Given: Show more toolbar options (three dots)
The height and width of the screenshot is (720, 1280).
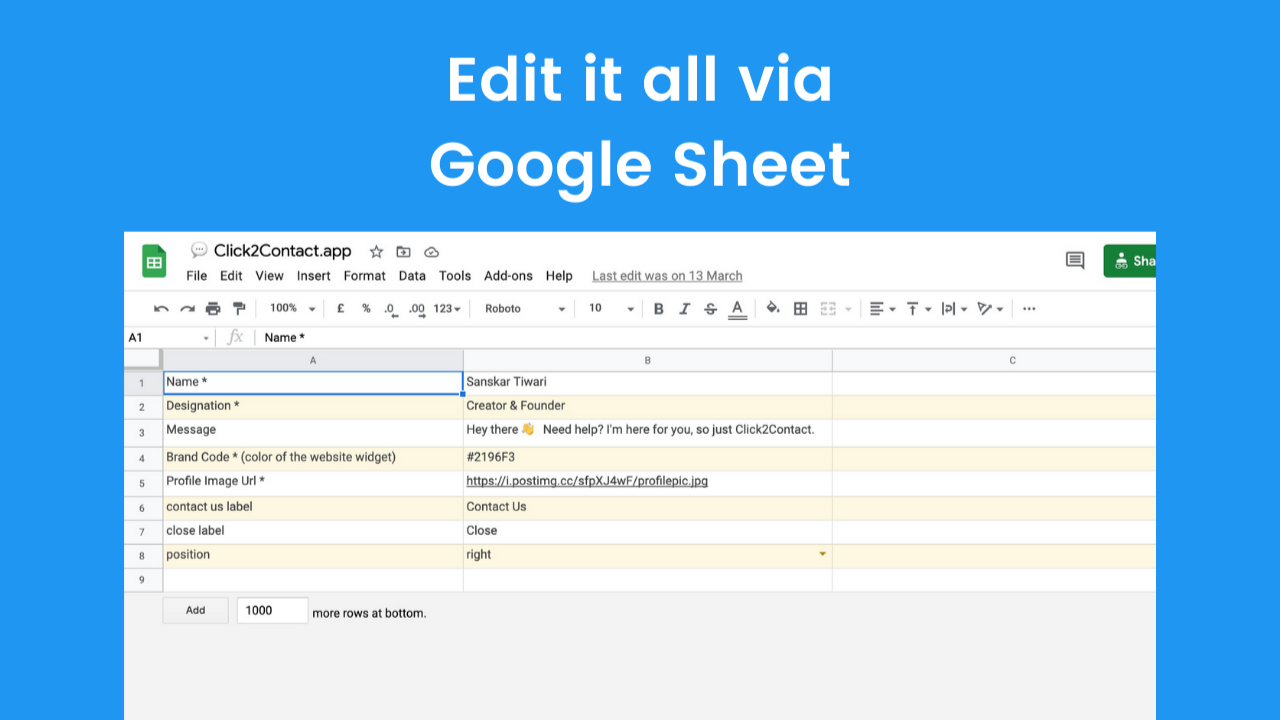Looking at the screenshot, I should tap(1029, 309).
